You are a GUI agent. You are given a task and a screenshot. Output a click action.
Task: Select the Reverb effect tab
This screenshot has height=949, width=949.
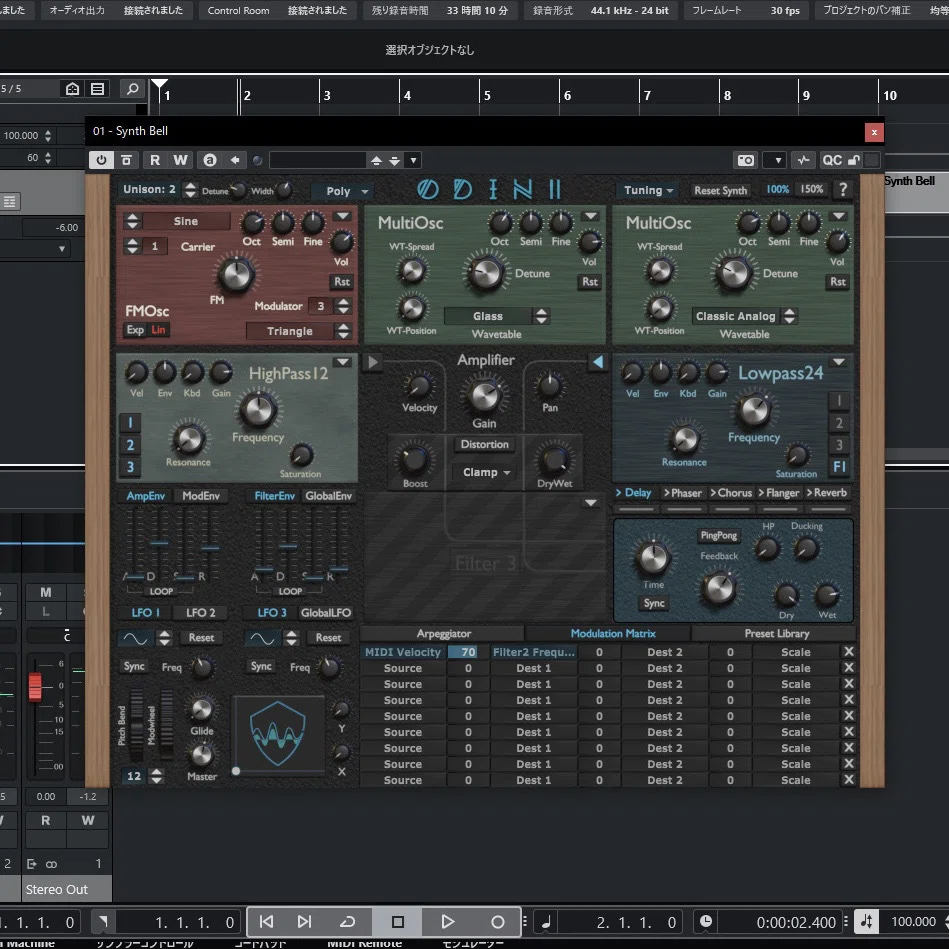point(827,493)
